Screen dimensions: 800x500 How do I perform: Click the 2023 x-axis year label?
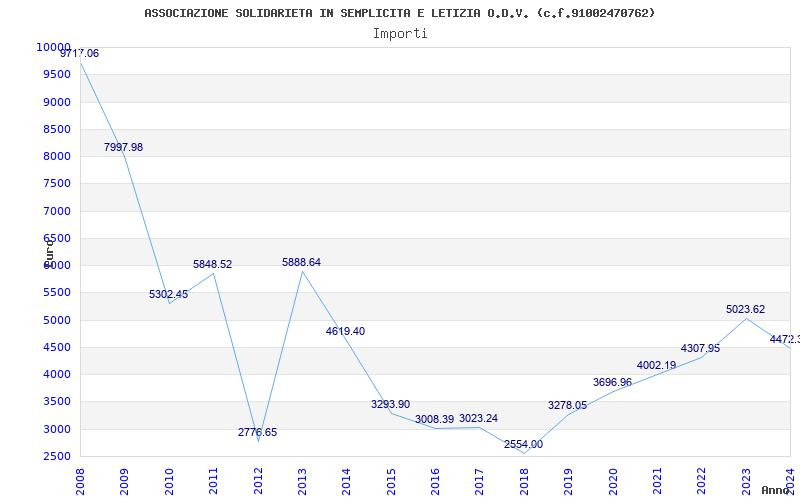click(x=746, y=481)
